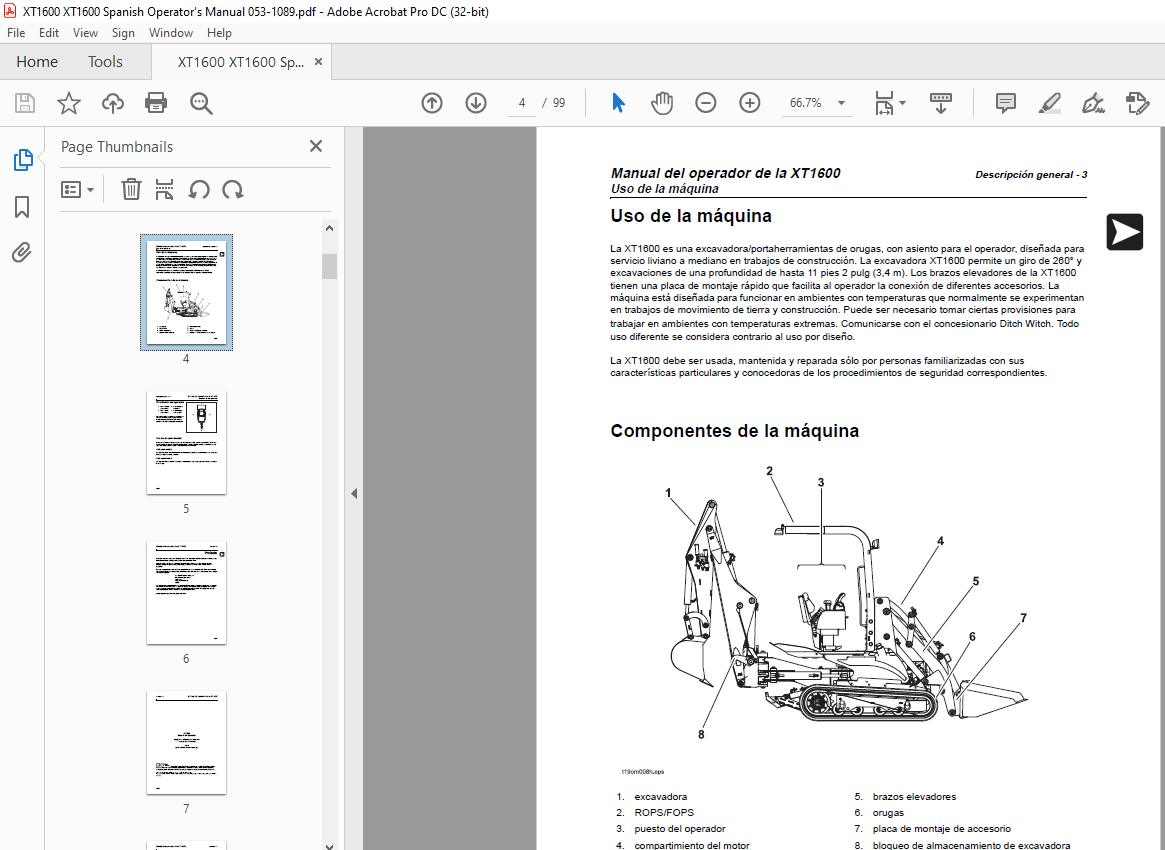
Task: Click the Share/send file icon
Action: coord(1137,103)
